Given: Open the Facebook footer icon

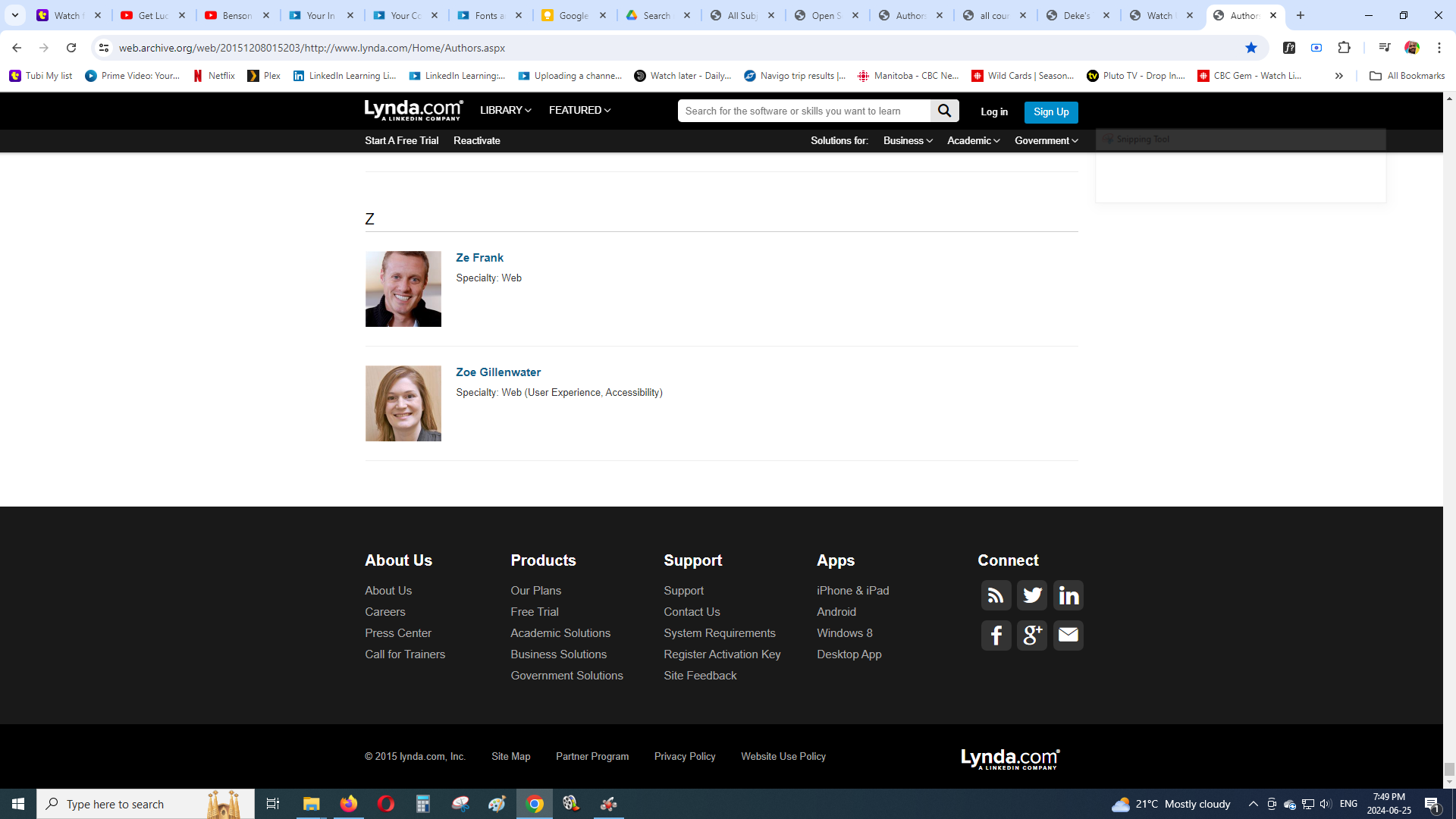Looking at the screenshot, I should click(x=996, y=635).
